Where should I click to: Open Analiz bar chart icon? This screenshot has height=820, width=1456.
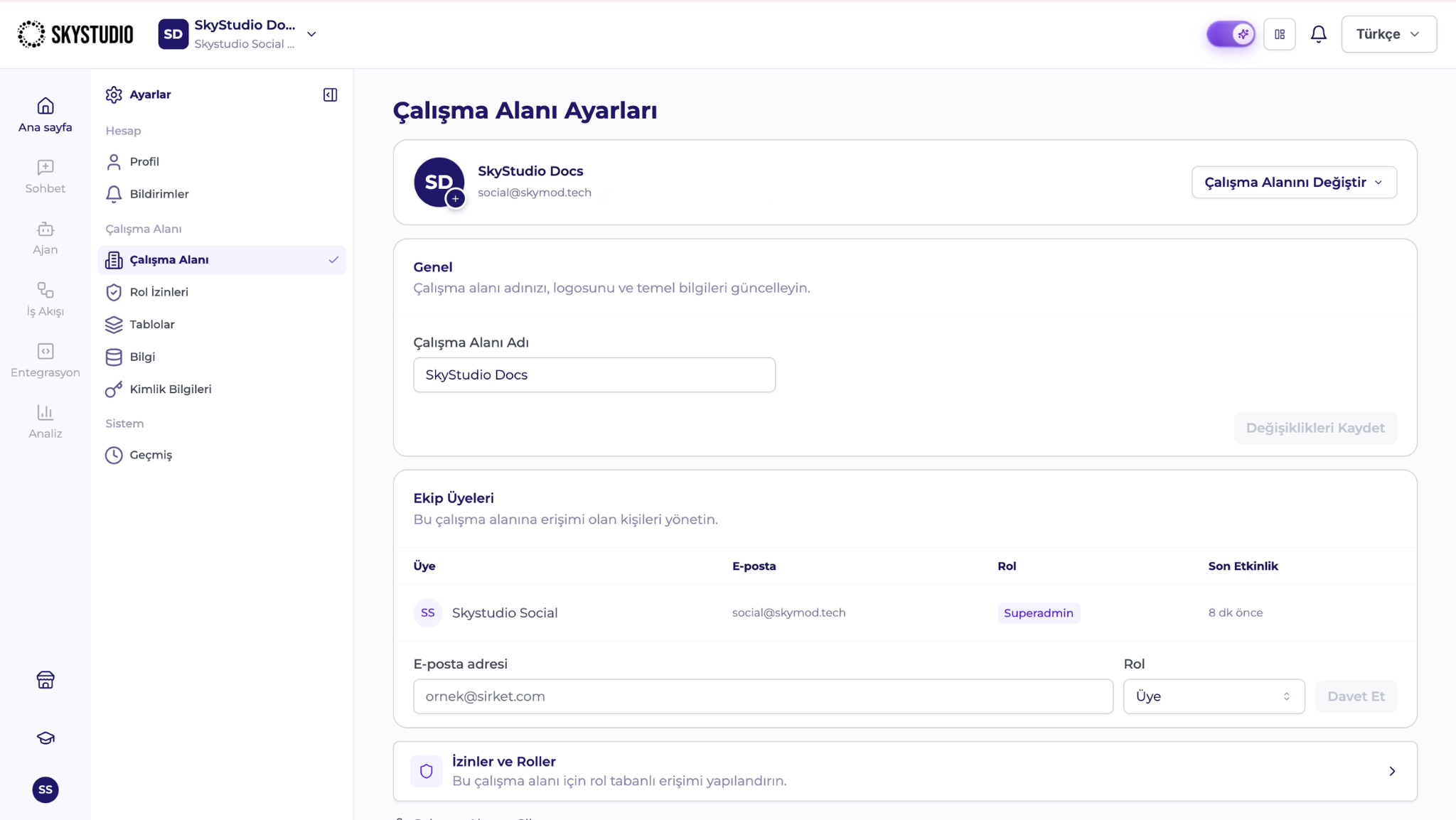coord(45,412)
